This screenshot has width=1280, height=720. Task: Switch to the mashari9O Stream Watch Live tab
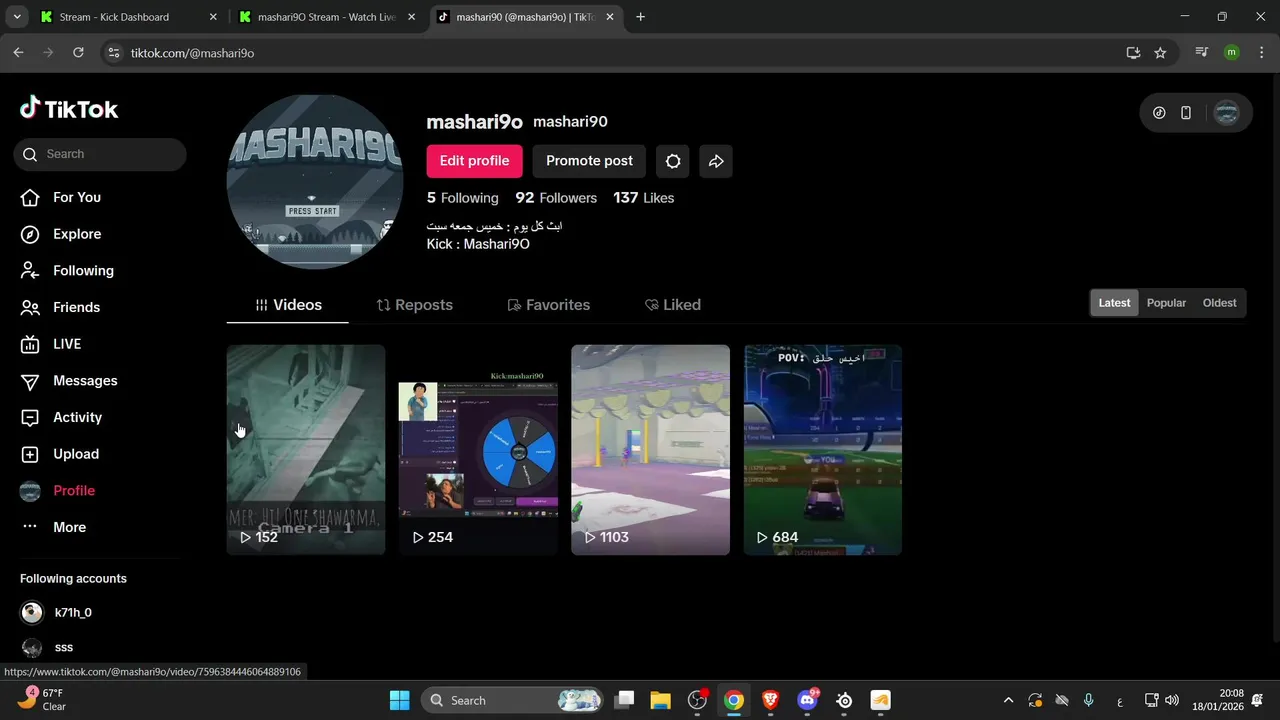click(x=326, y=17)
